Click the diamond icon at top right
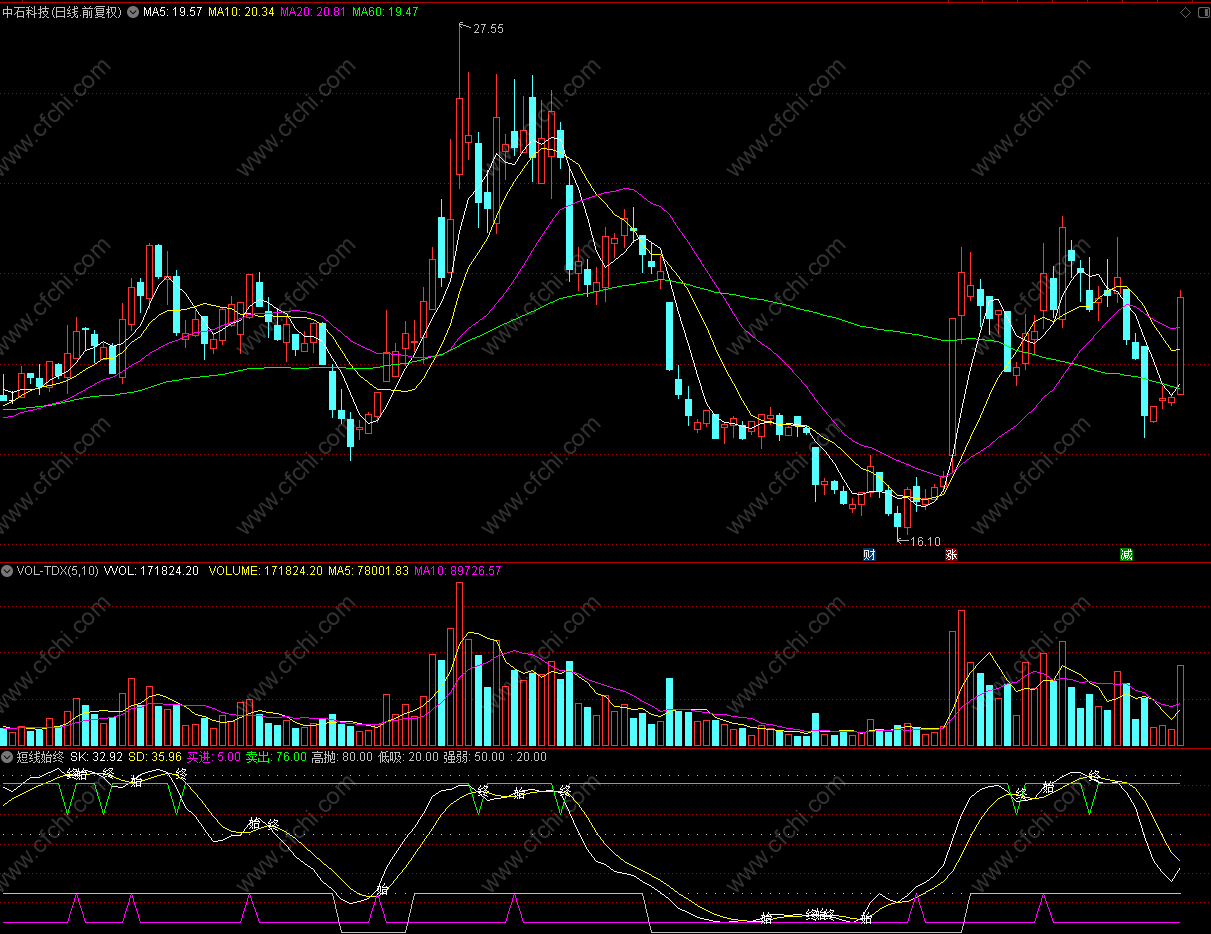The image size is (1211, 934). pyautogui.click(x=1185, y=12)
